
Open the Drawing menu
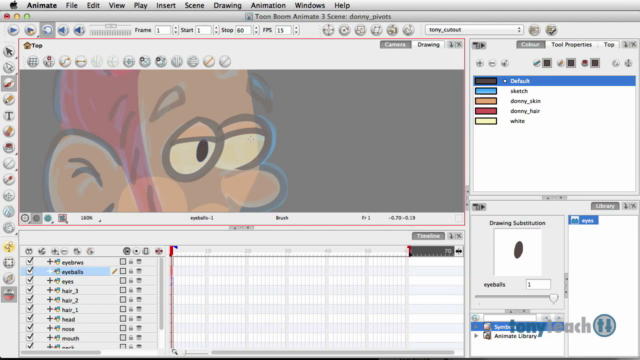pyautogui.click(x=227, y=5)
